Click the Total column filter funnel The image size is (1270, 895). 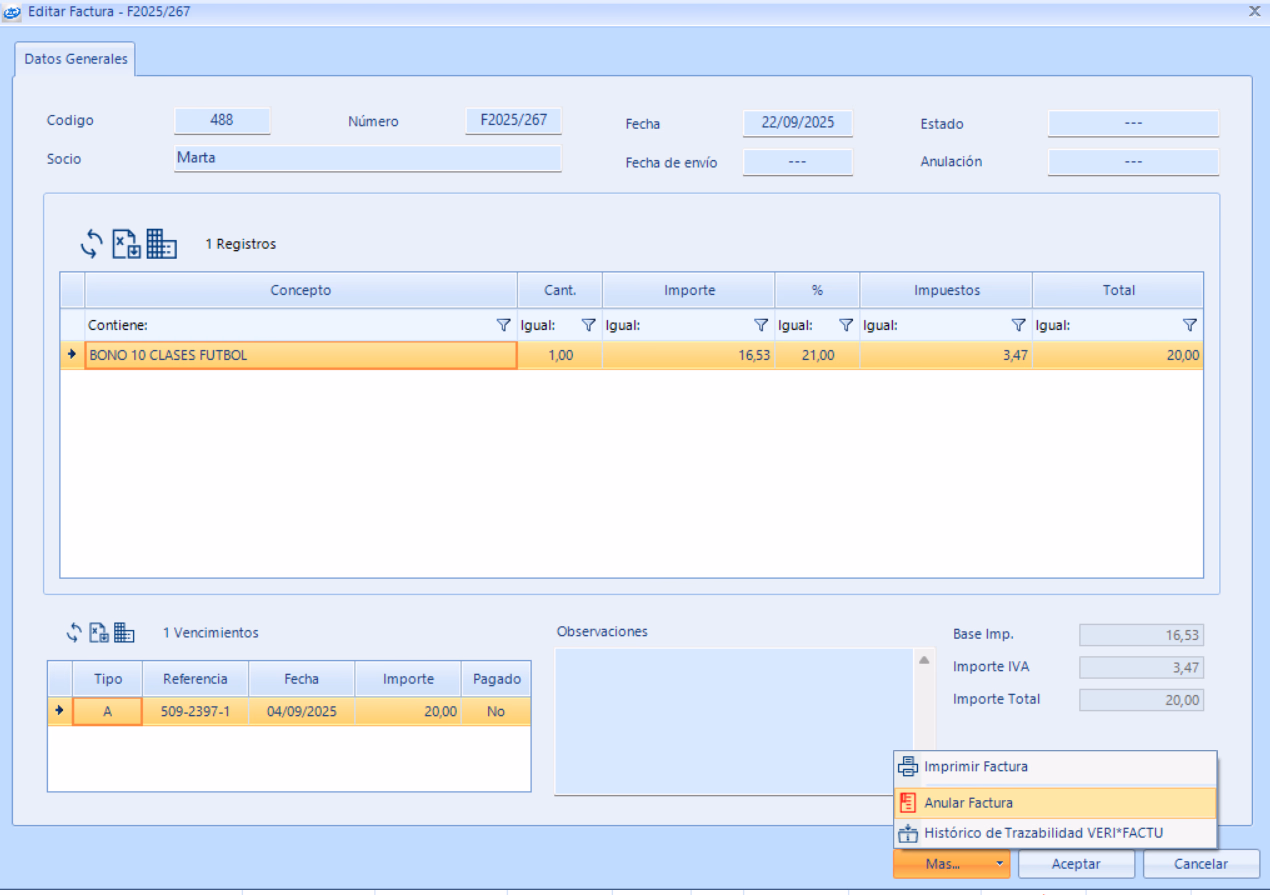tap(1189, 325)
